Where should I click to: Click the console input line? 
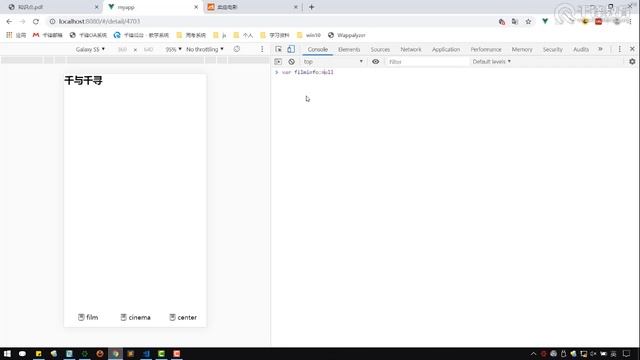(x=455, y=72)
